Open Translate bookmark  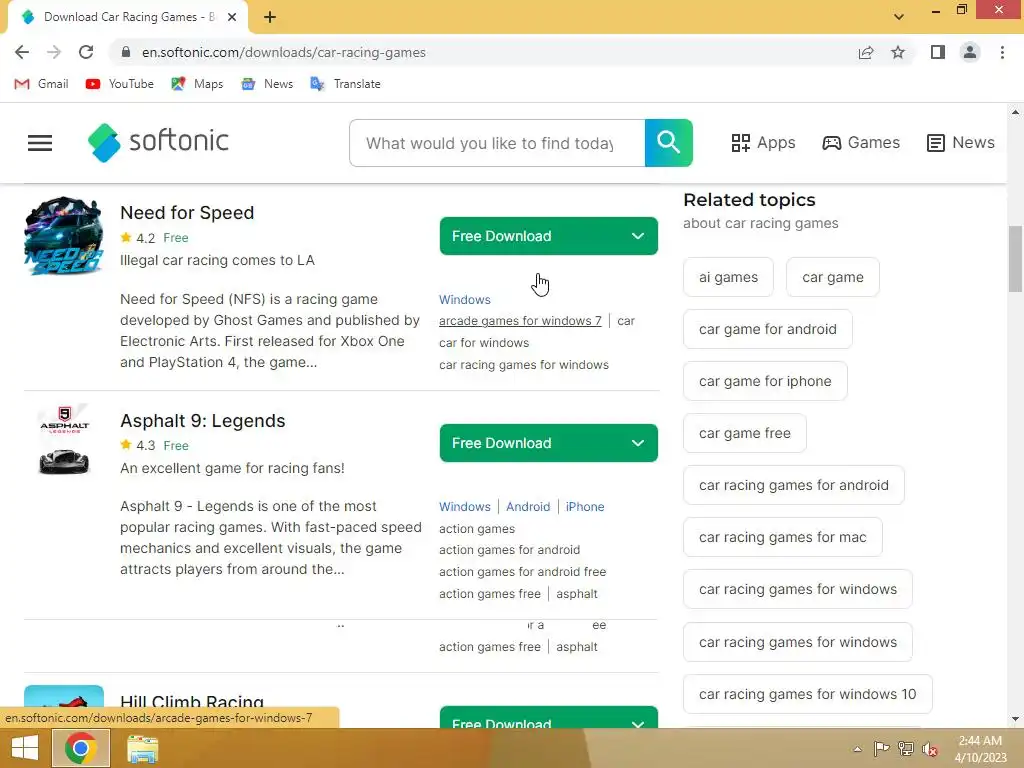345,84
